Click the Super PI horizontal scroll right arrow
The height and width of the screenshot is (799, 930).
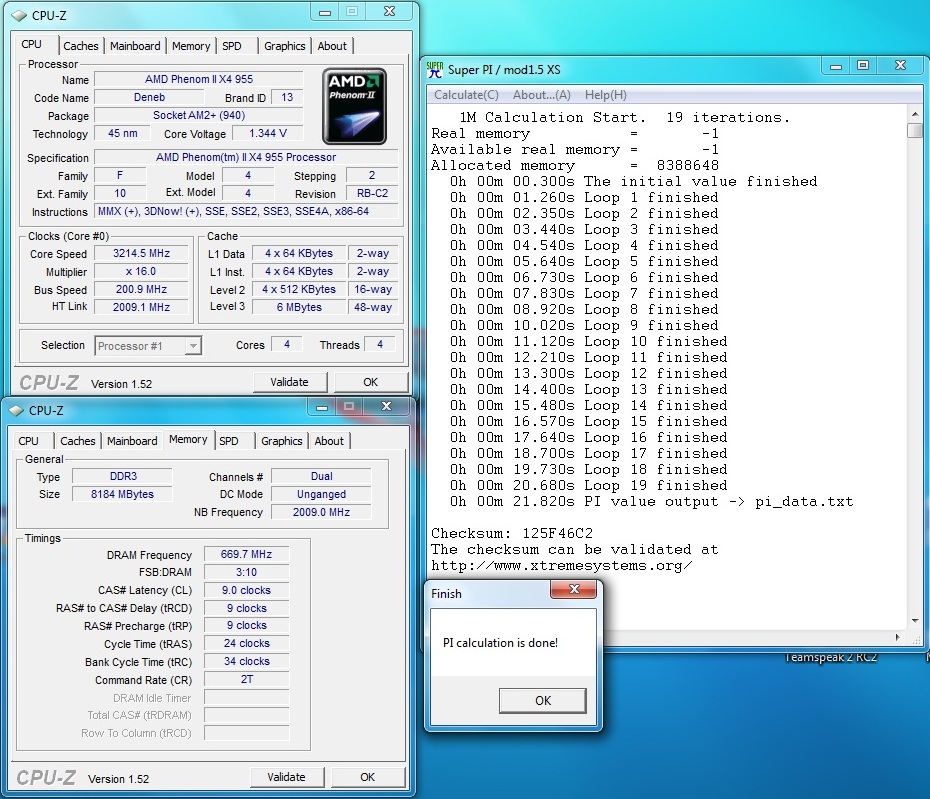(x=897, y=638)
